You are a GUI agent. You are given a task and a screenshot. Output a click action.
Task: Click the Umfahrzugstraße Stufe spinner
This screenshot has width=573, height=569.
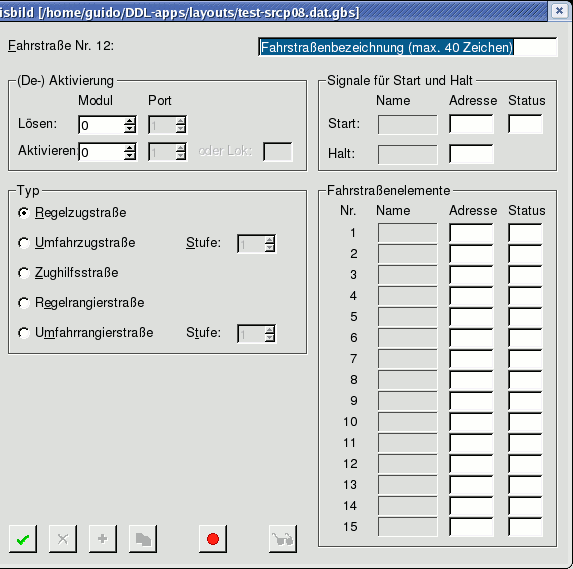click(x=257, y=243)
